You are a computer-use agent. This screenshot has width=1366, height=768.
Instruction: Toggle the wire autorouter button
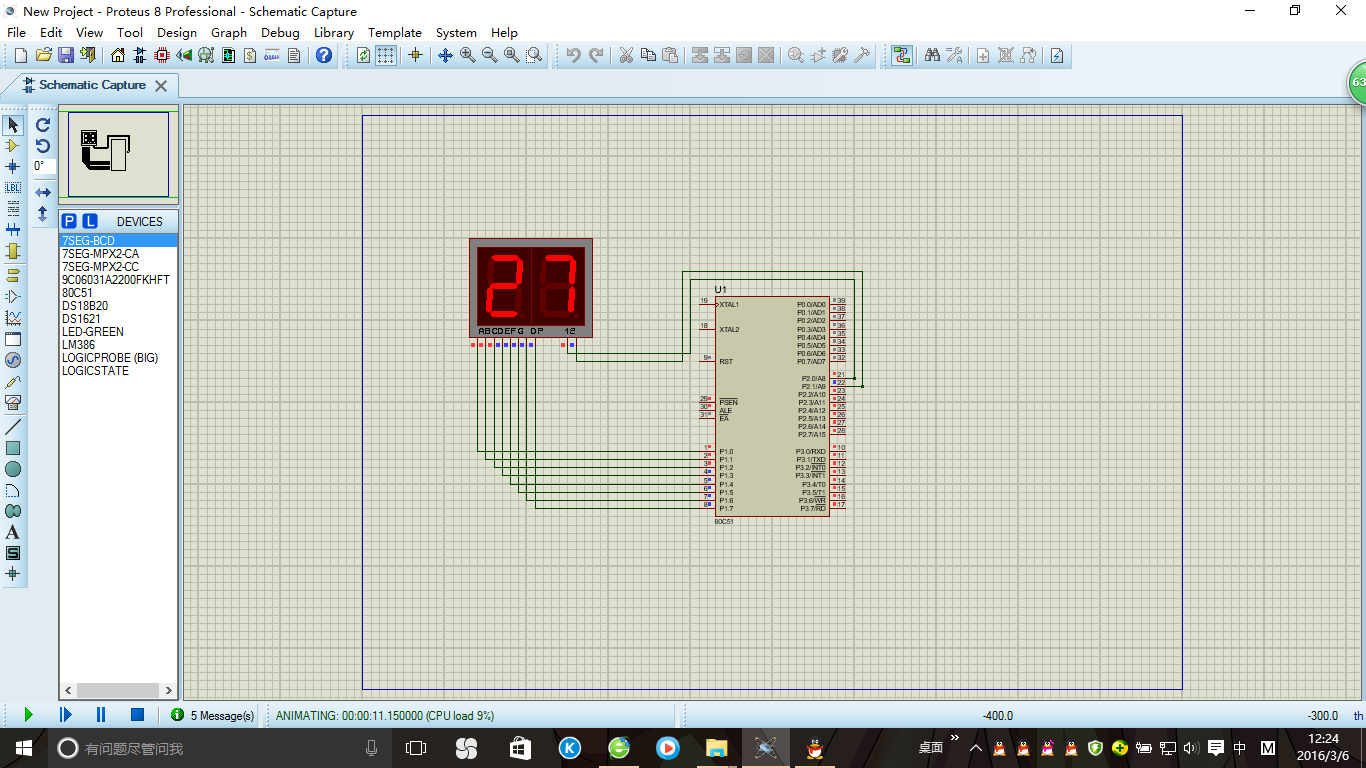click(x=902, y=55)
